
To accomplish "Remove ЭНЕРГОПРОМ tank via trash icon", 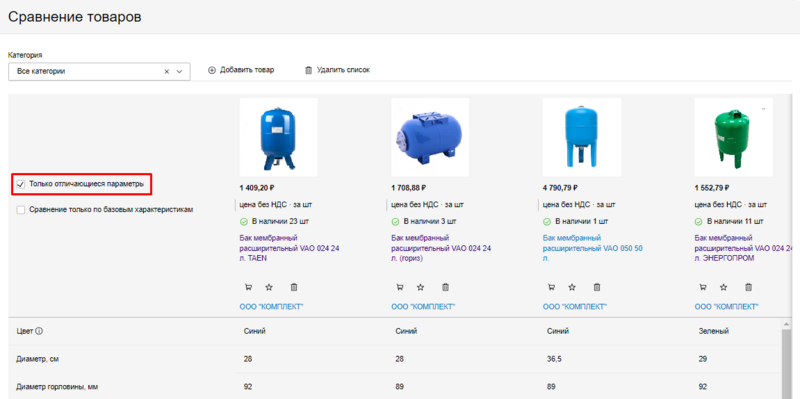I will (748, 287).
